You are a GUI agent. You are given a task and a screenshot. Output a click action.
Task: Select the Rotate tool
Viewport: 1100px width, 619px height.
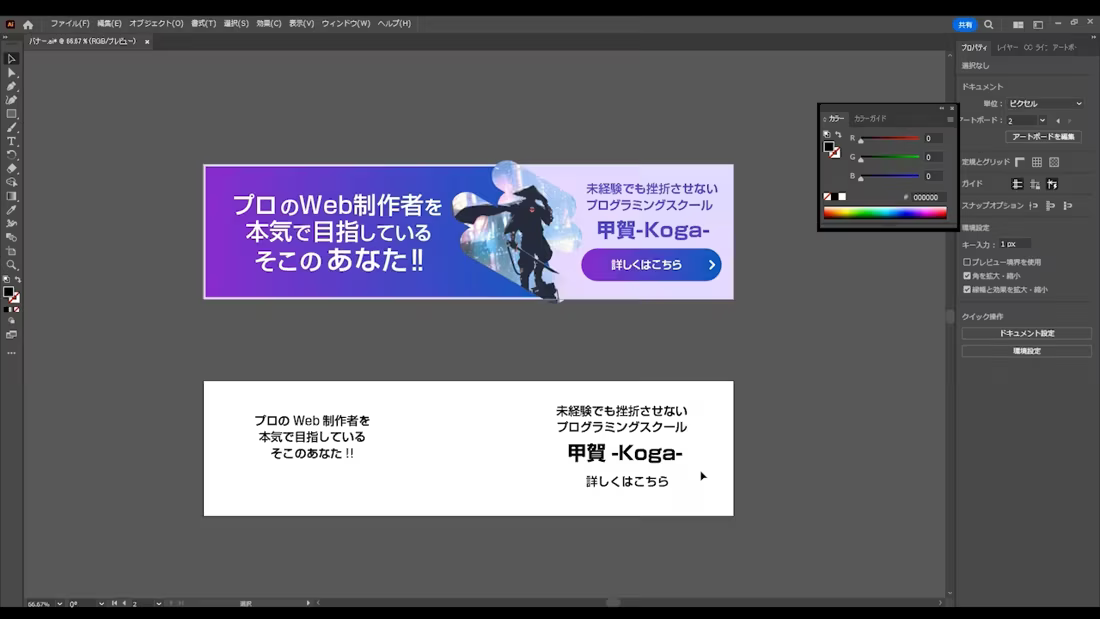click(x=11, y=155)
